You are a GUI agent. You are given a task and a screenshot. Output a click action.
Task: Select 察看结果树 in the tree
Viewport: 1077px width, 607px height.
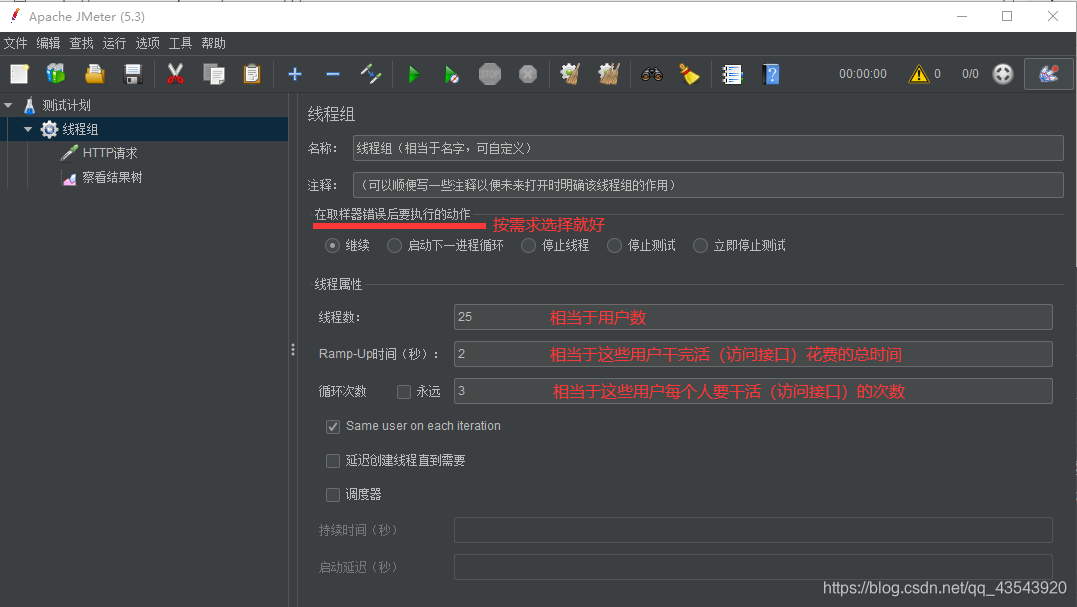pos(112,177)
